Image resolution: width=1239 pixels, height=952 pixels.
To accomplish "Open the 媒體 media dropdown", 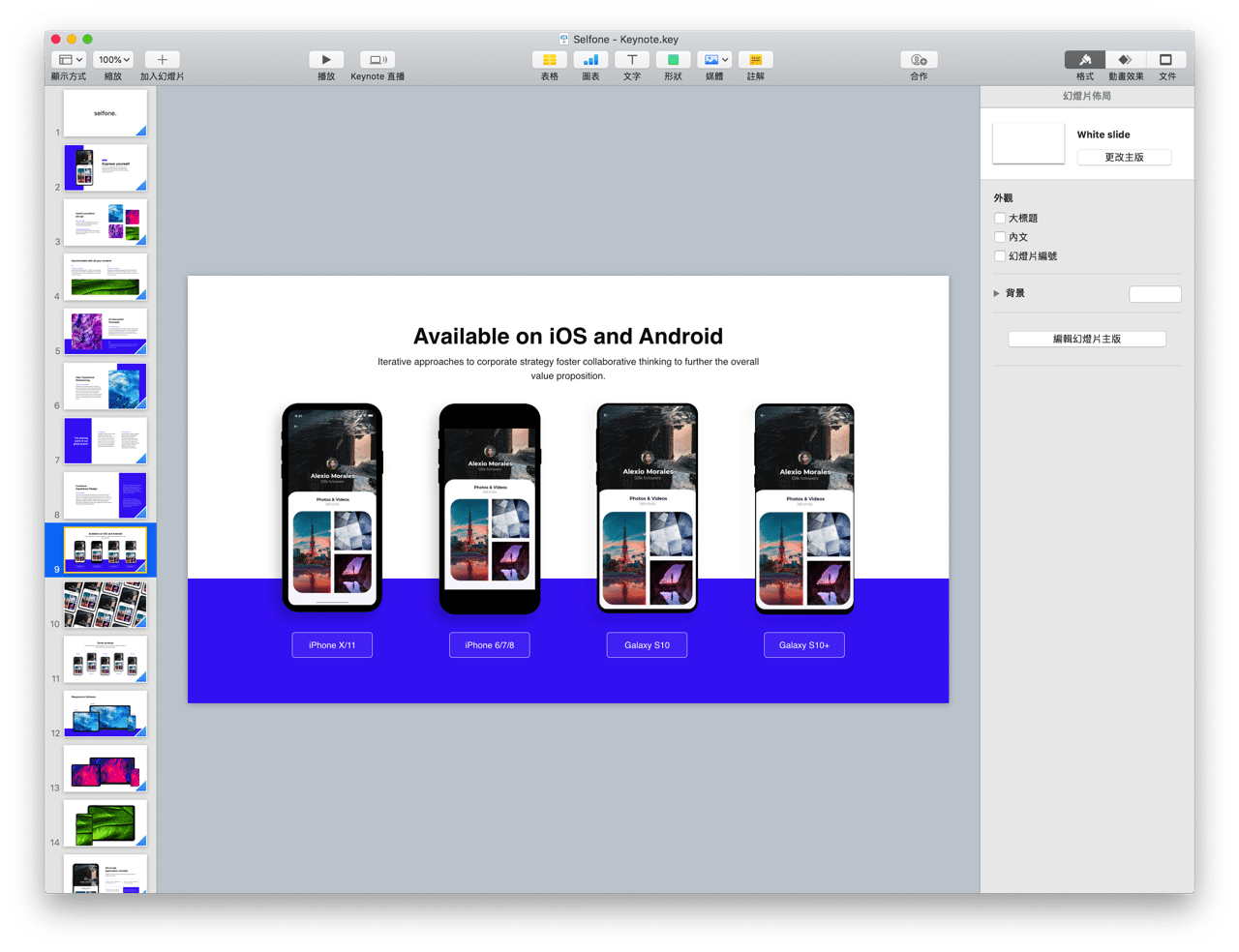I will click(713, 60).
